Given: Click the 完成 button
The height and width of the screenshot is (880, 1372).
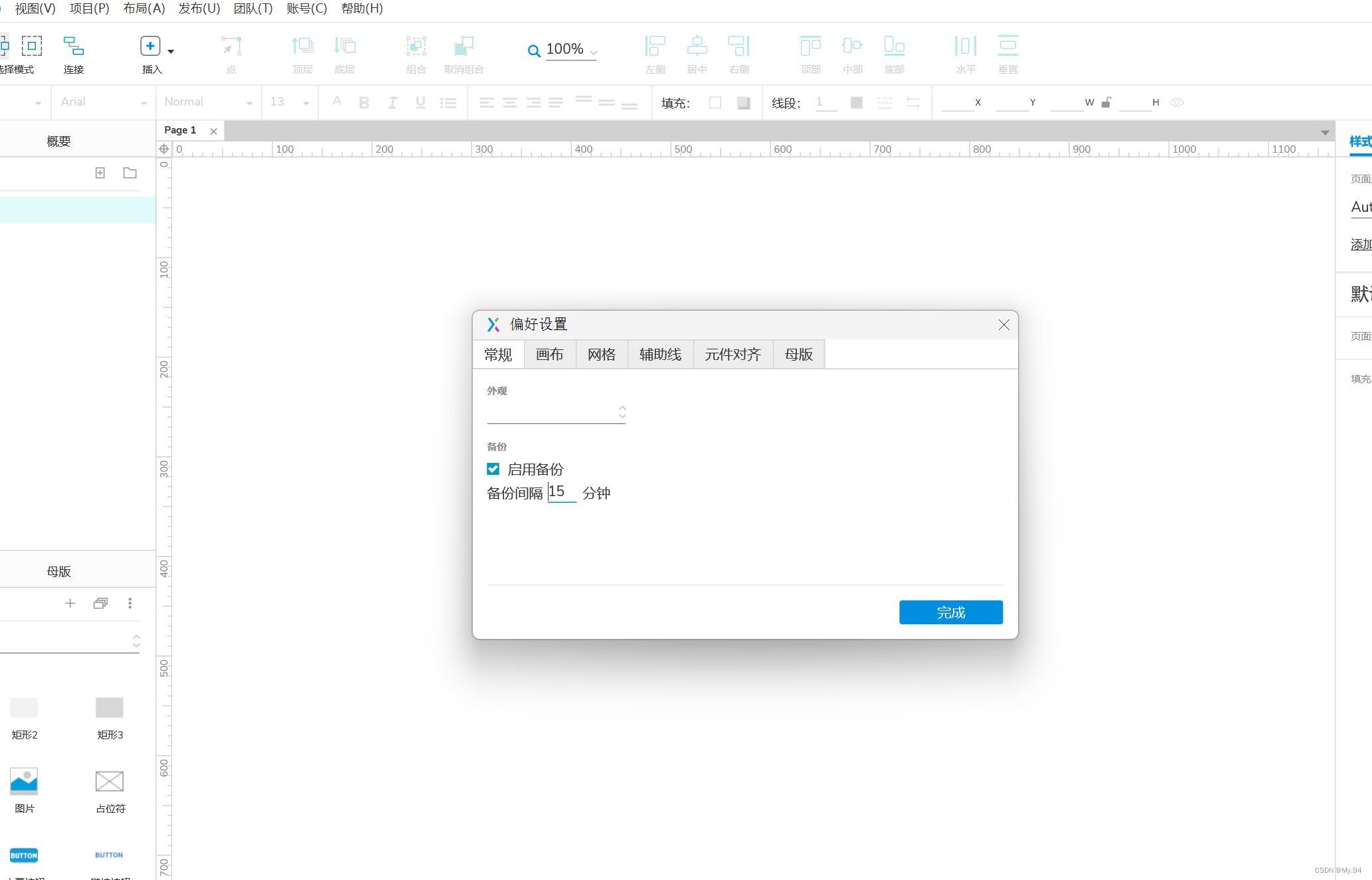Looking at the screenshot, I should pyautogui.click(x=950, y=612).
